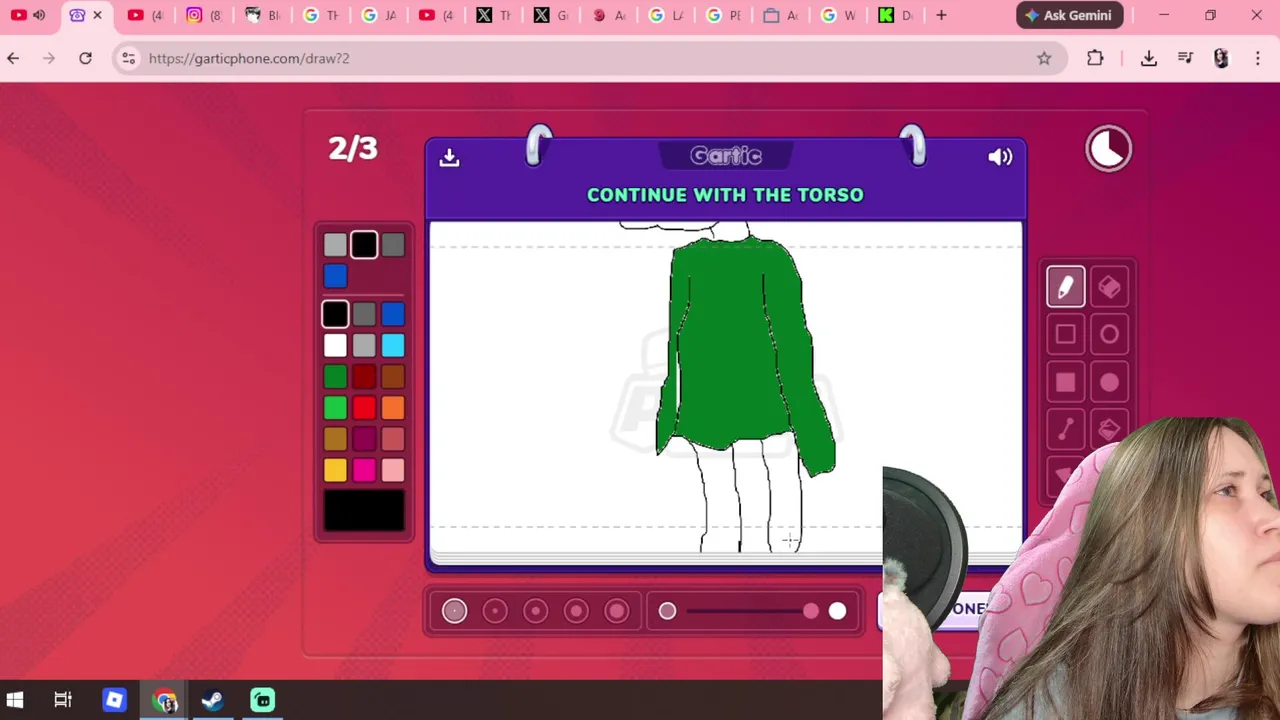Open the Windows Start menu
This screenshot has width=1280, height=720.
14,700
